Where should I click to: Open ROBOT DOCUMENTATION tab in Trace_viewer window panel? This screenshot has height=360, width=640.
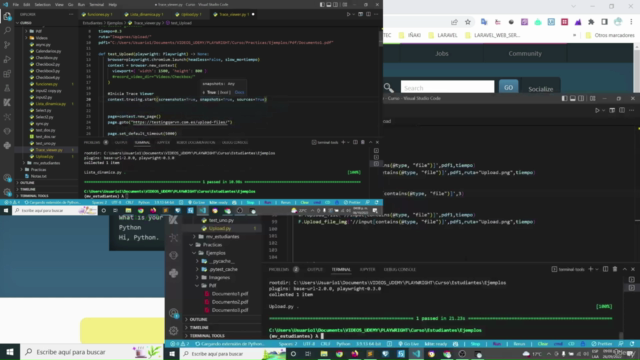pyautogui.click(x=196, y=142)
